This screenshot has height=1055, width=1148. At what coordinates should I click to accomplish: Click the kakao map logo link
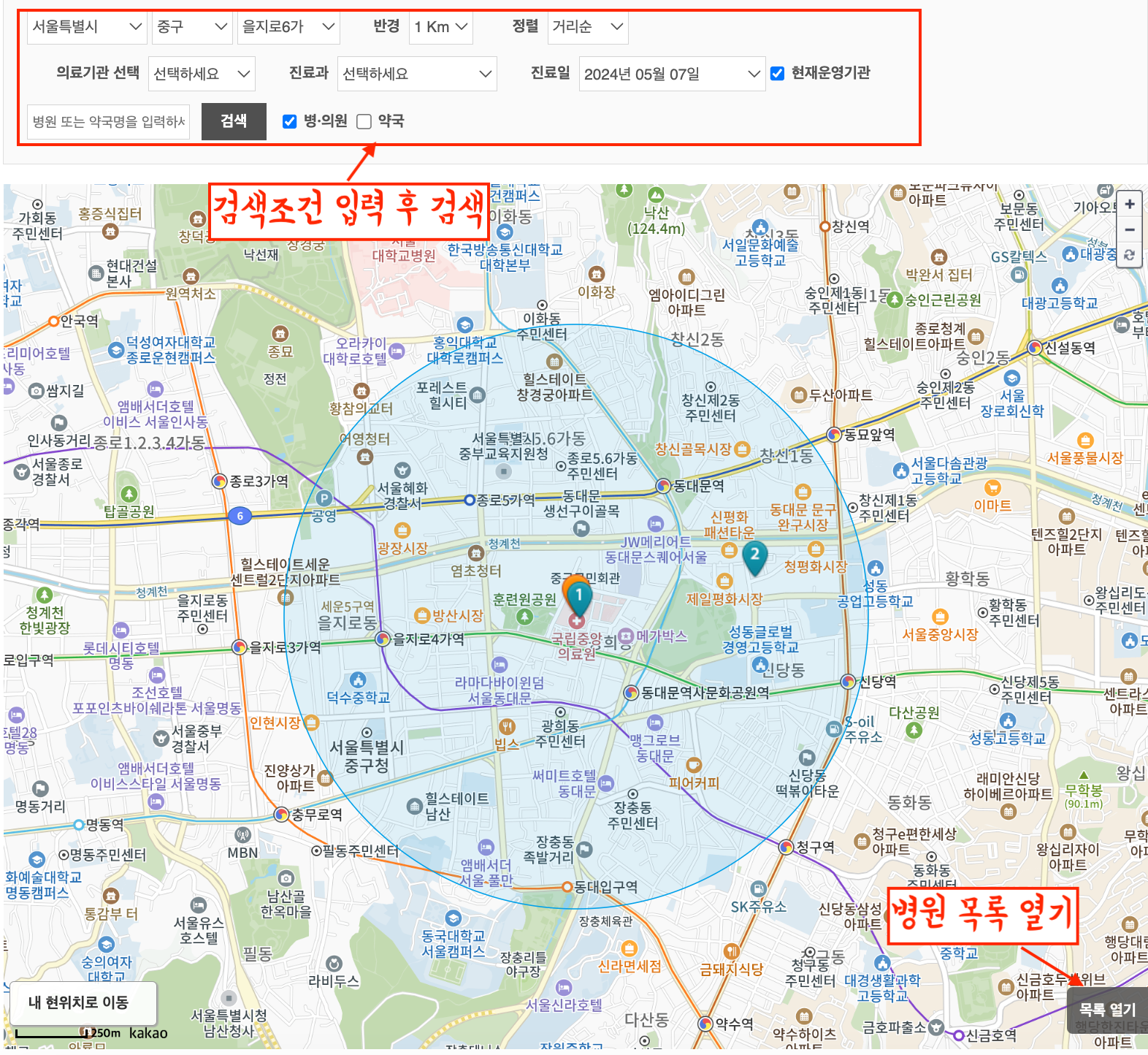pos(148,1033)
